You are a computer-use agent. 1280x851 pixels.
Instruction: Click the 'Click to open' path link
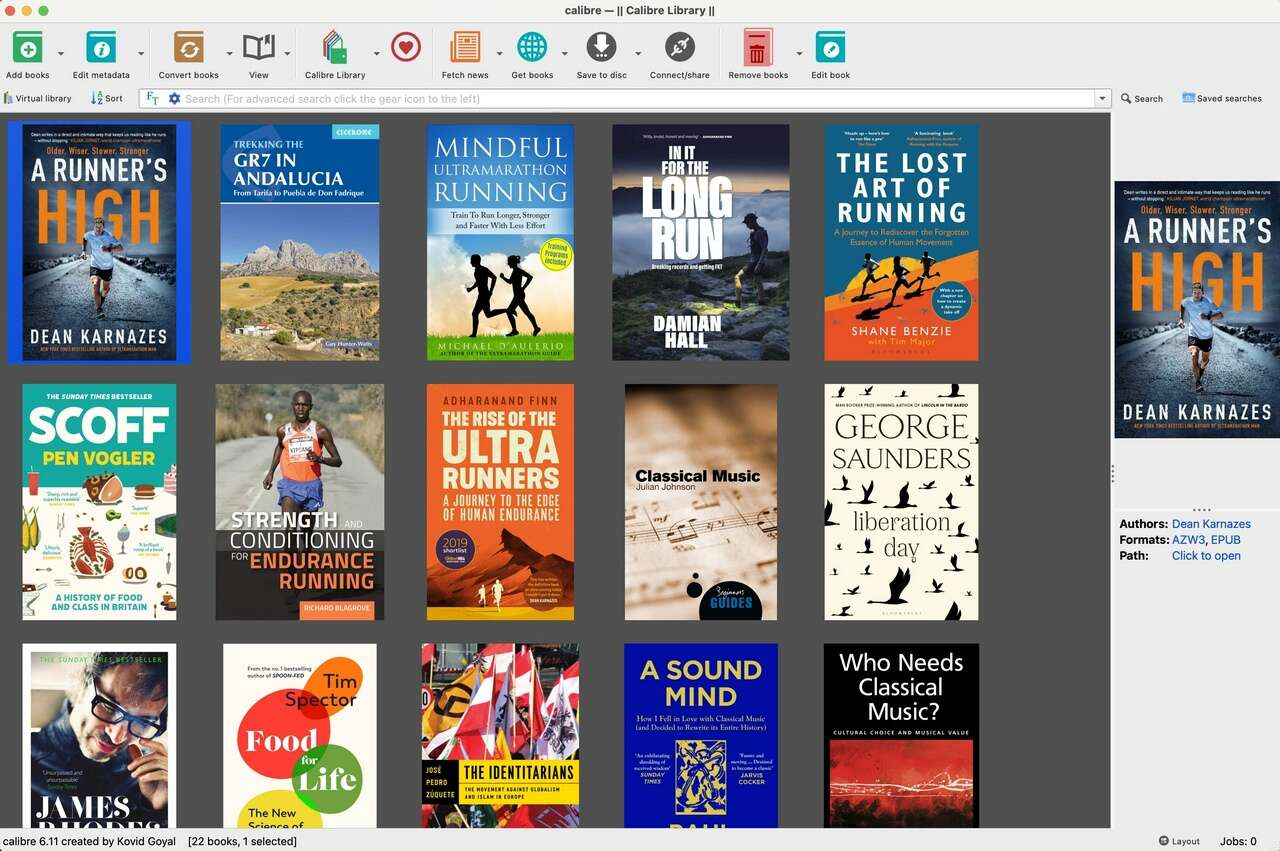coord(1206,556)
